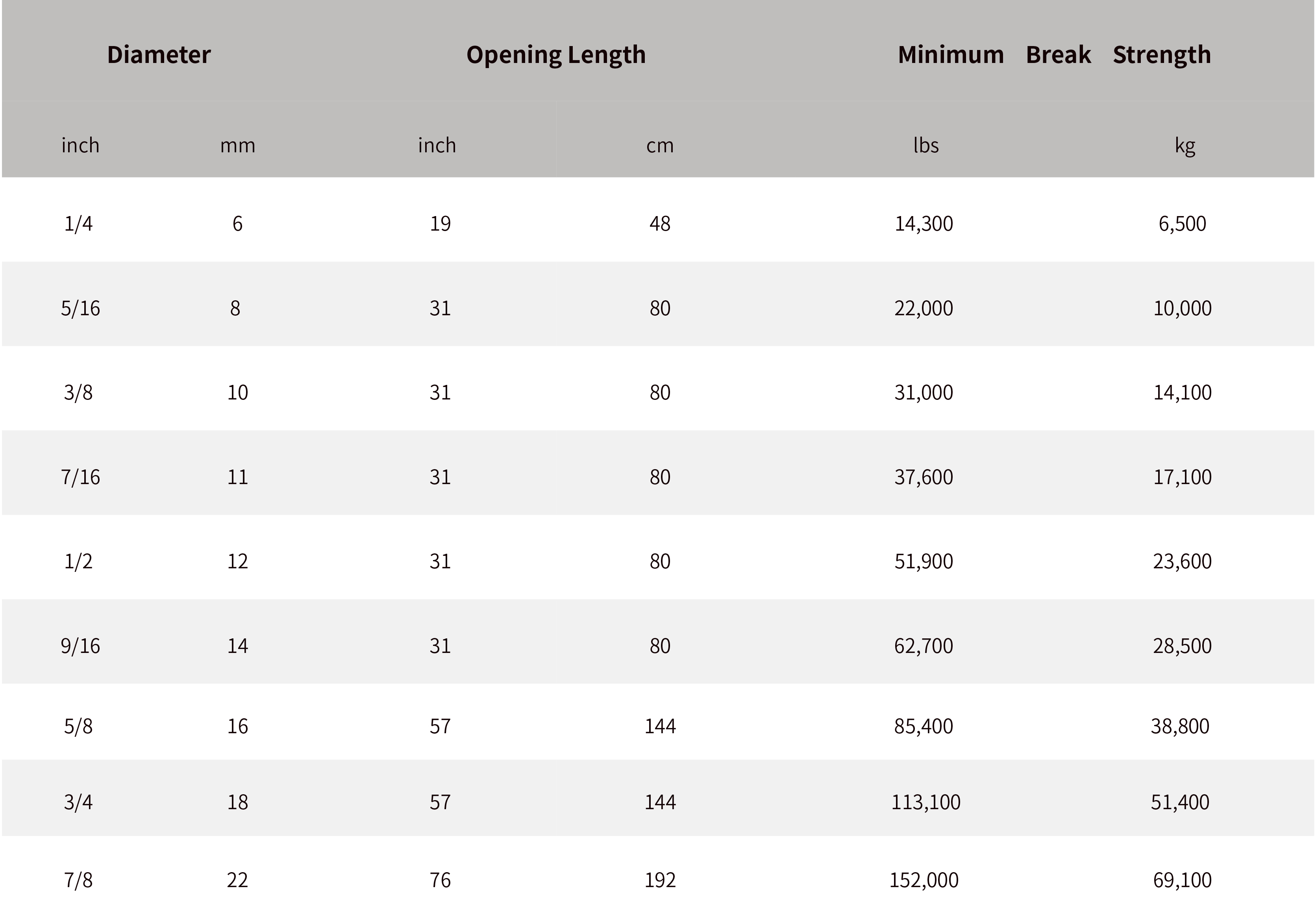This screenshot has height=919, width=1316.
Task: Click the 7/16 inch diameter cell
Action: tap(80, 477)
